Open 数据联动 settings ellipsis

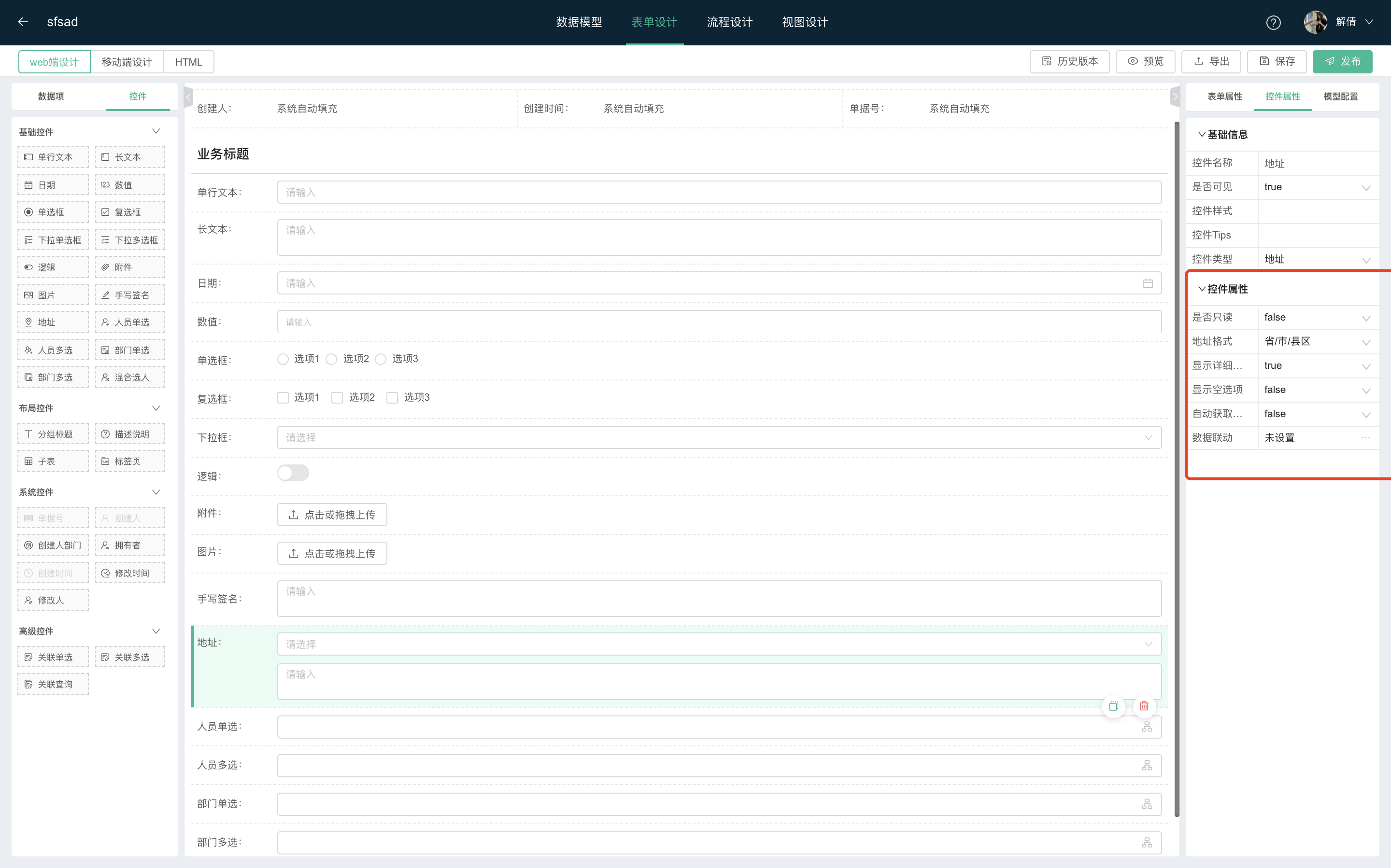click(1366, 437)
